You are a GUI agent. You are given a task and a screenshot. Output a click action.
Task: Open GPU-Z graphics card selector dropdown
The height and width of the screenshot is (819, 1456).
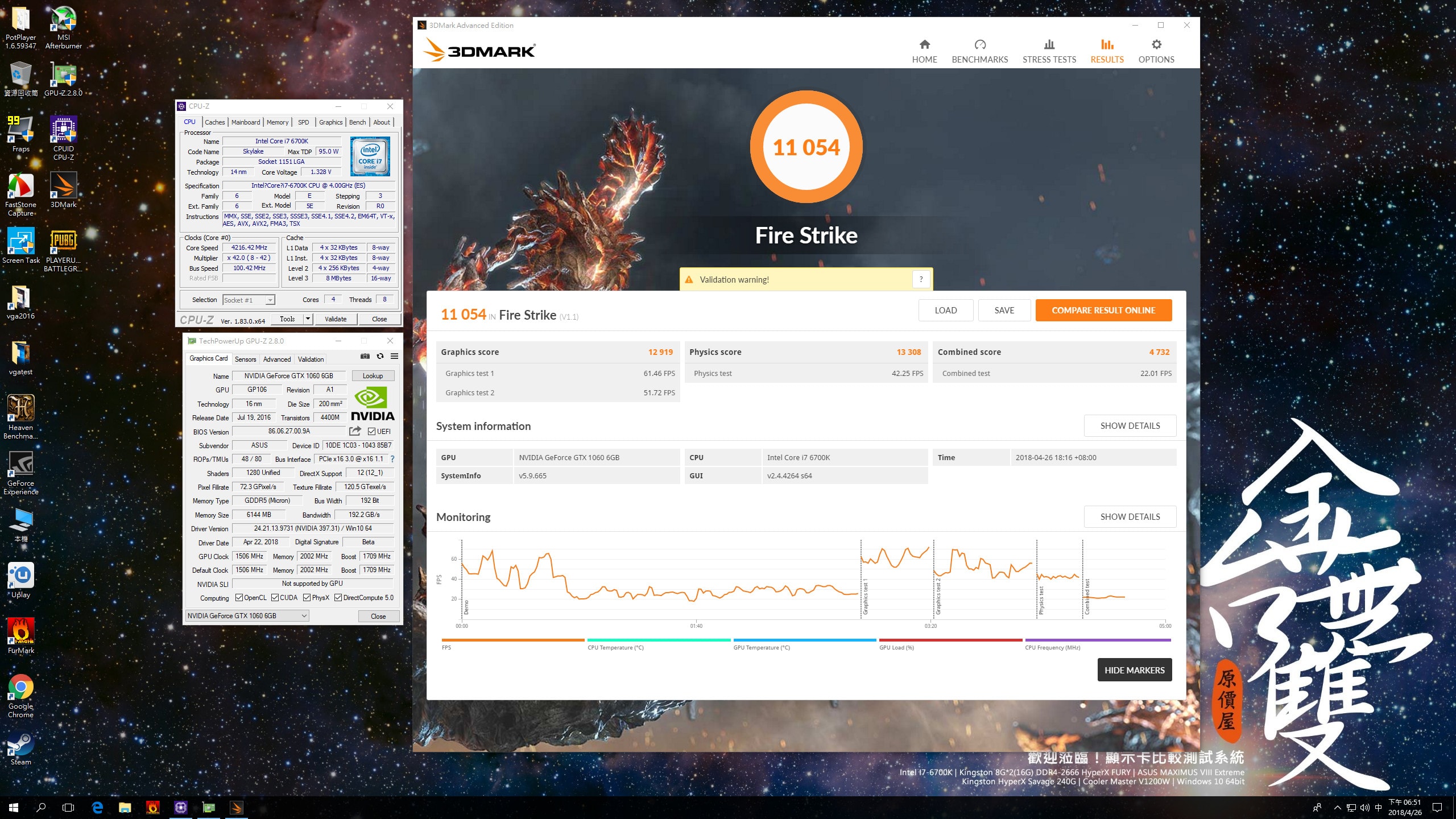[247, 616]
